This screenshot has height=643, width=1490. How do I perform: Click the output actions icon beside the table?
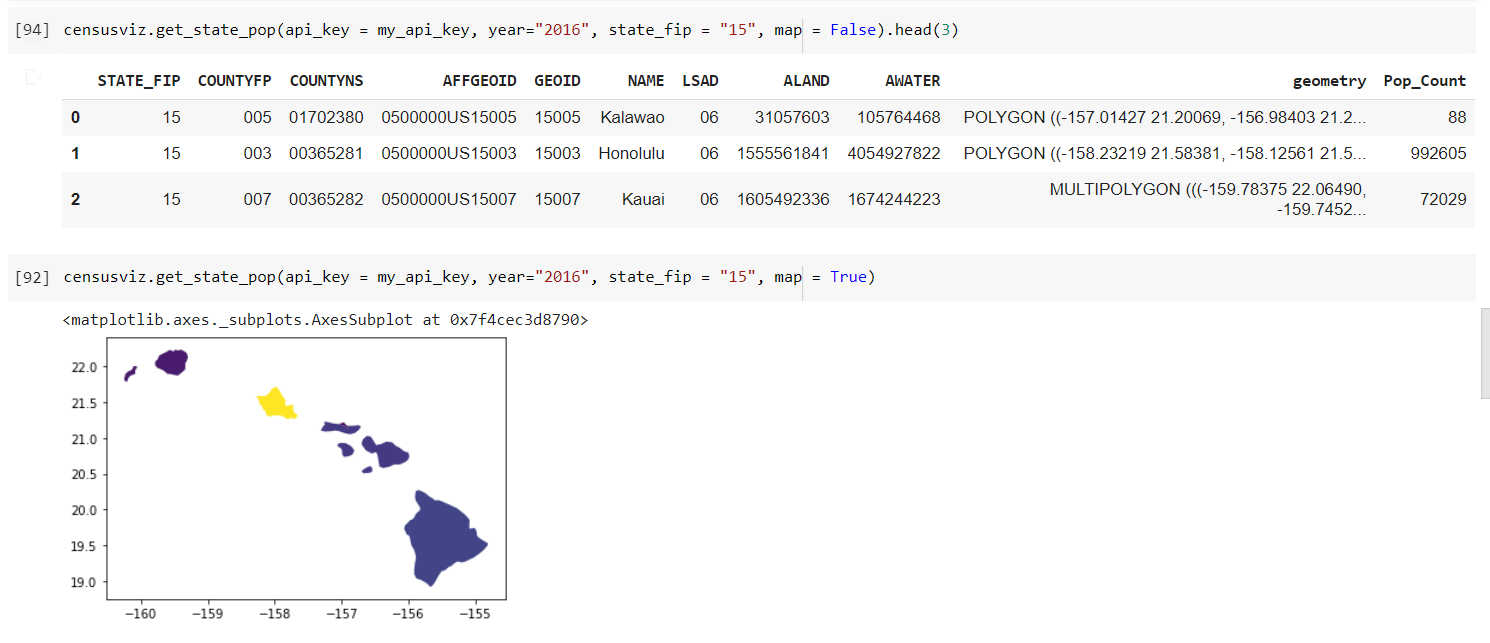pyautogui.click(x=33, y=77)
